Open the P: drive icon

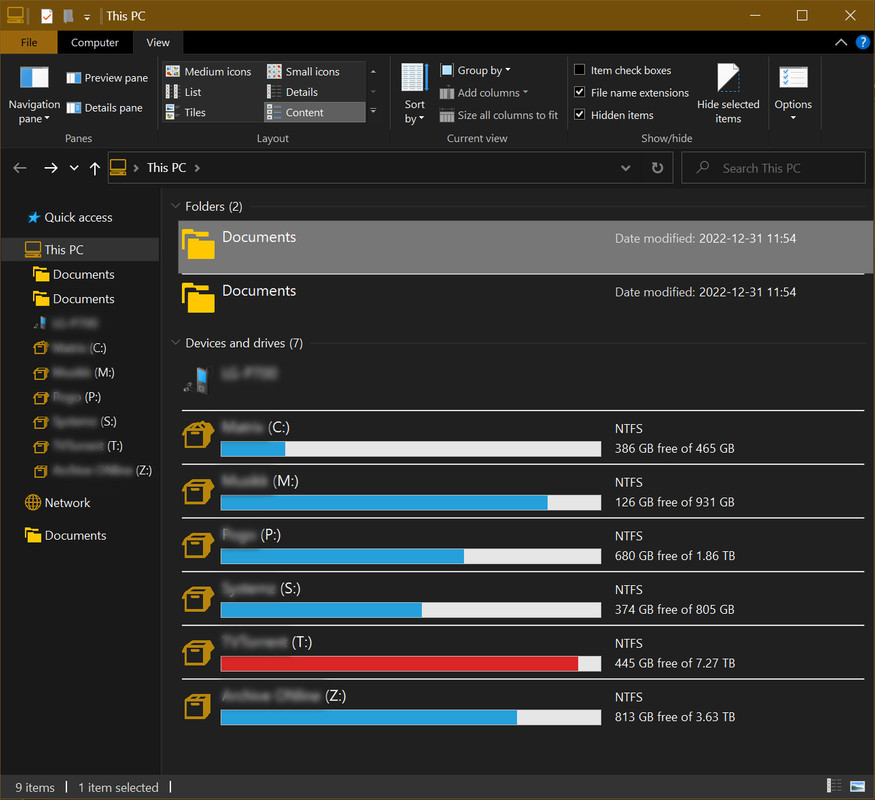click(198, 544)
